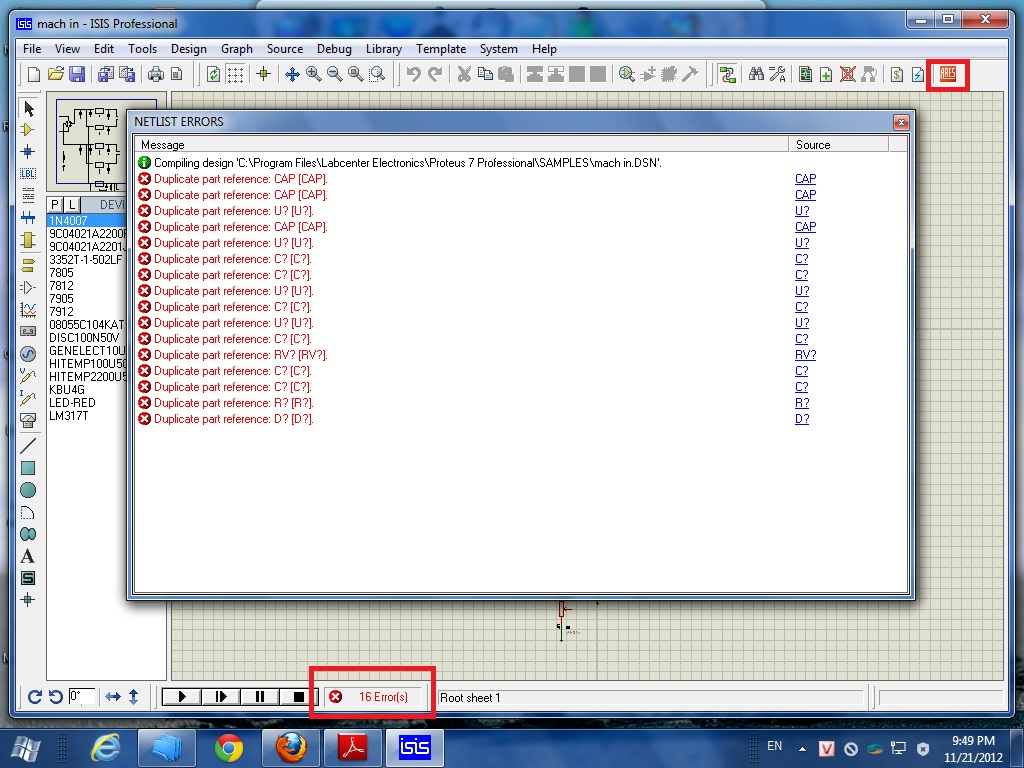Click the rotation angle input field
1024x768 pixels.
click(83, 697)
